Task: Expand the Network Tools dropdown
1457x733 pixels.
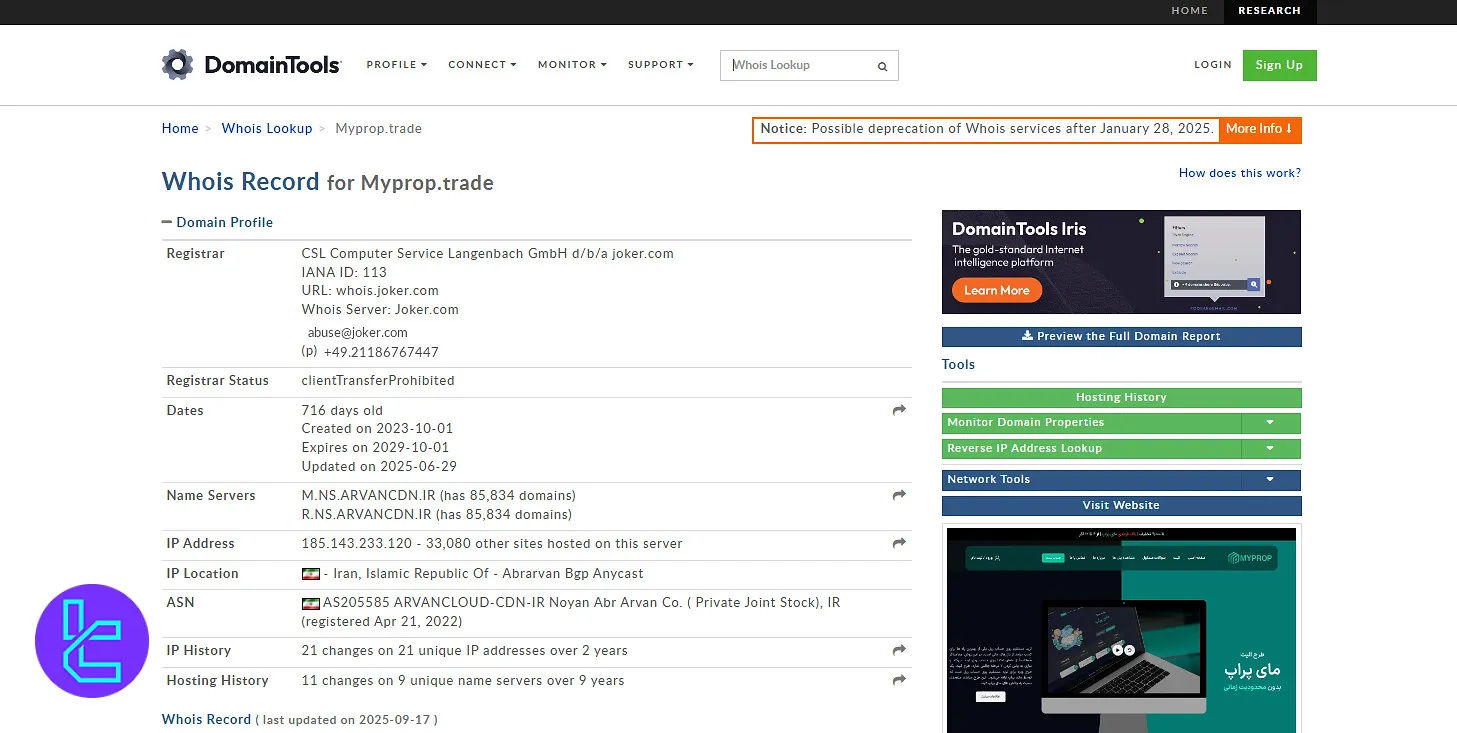Action: click(x=1271, y=479)
